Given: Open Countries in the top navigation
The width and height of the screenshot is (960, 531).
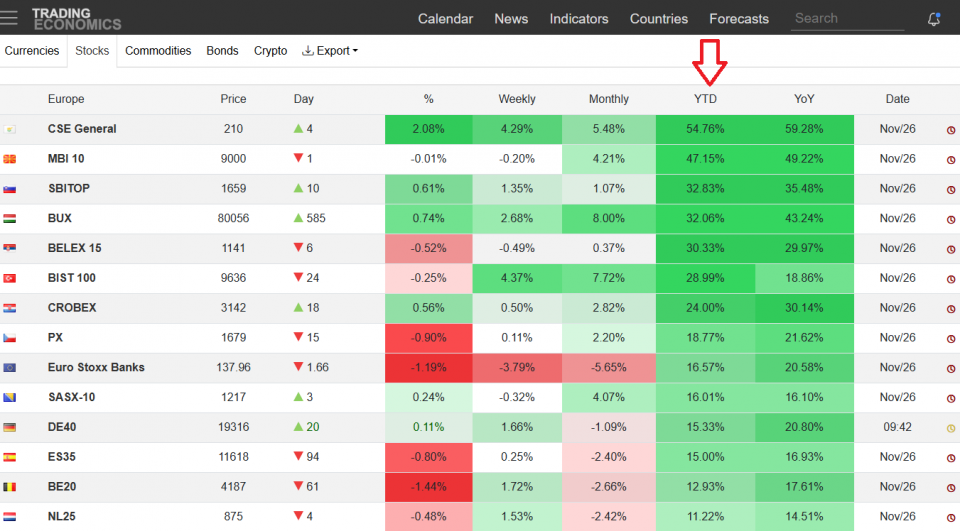Looking at the screenshot, I should point(659,19).
